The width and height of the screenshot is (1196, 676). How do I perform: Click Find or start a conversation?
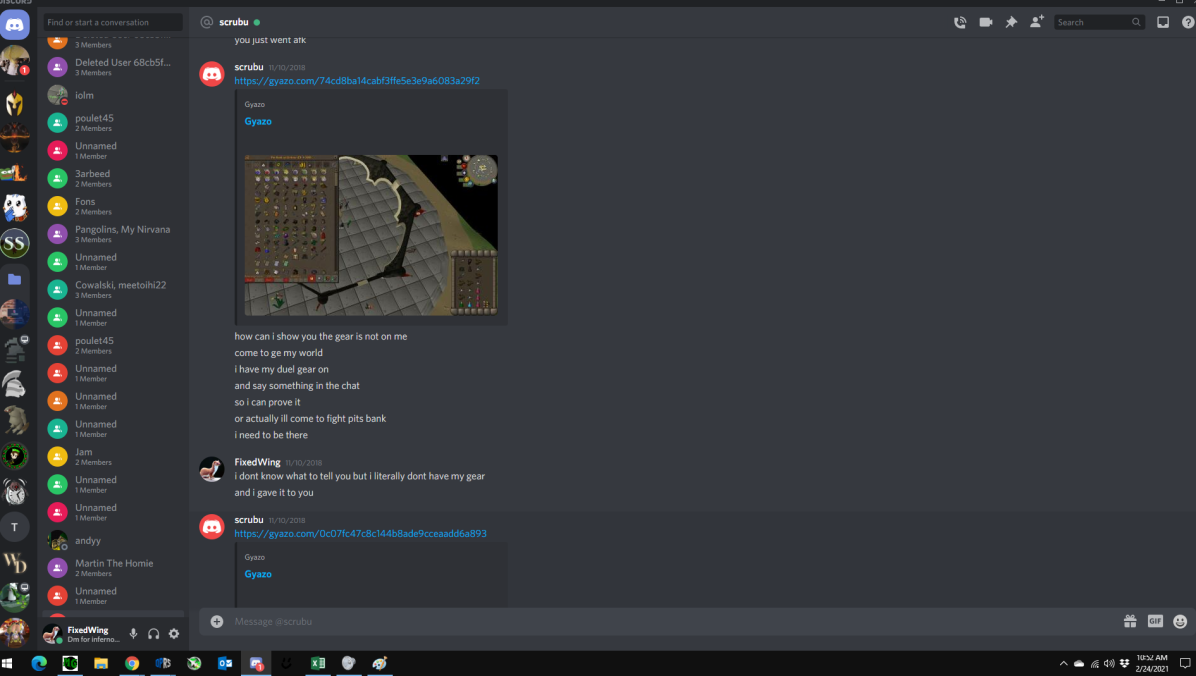click(x=112, y=22)
